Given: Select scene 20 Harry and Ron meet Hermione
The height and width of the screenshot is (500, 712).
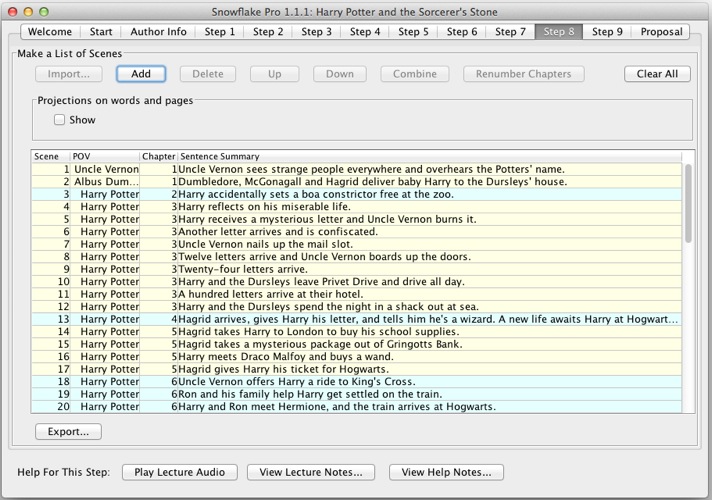Looking at the screenshot, I should [430, 406].
